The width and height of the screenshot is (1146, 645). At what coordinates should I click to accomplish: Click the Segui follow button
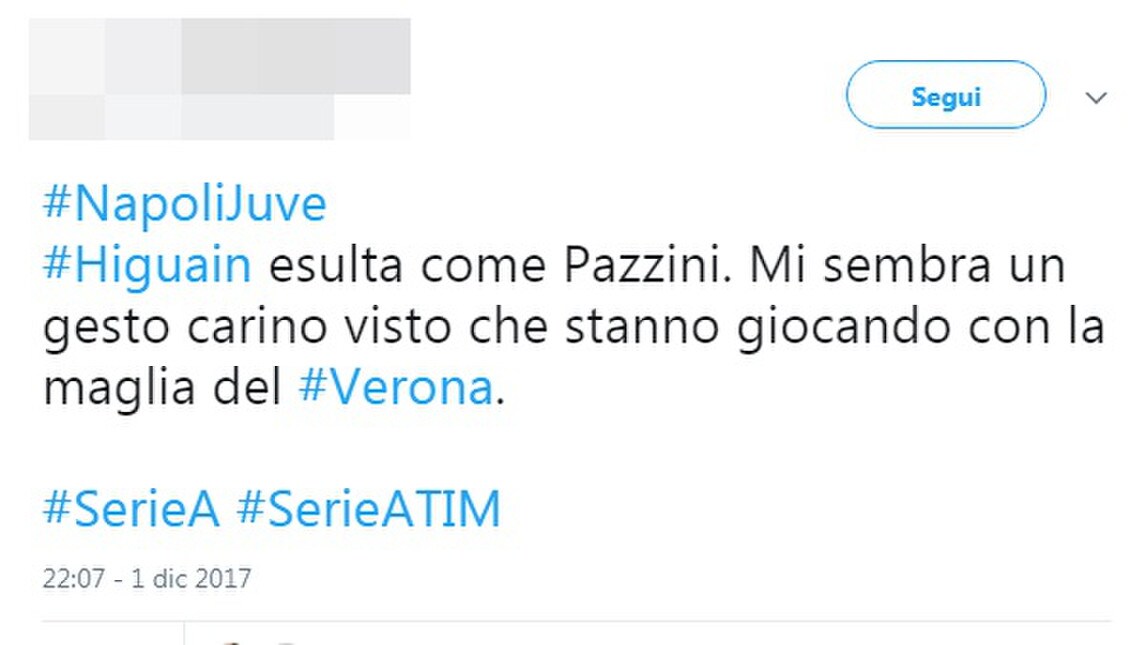[x=943, y=95]
